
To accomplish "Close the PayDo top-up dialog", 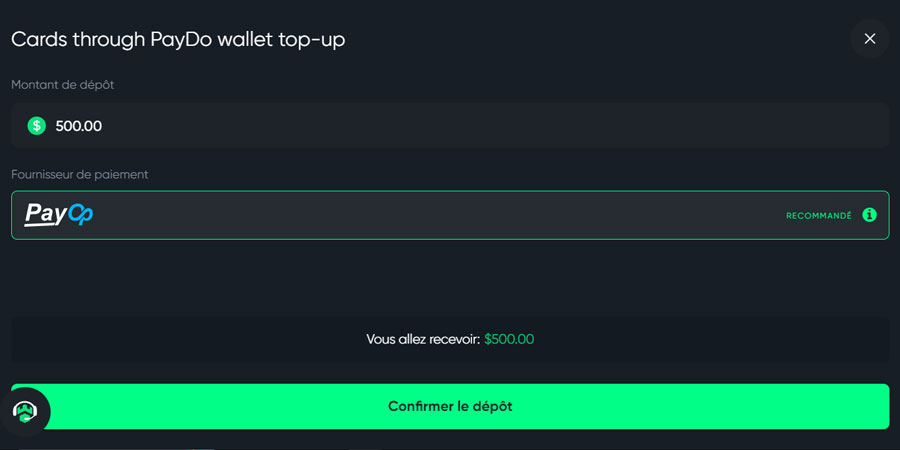I will pos(869,39).
